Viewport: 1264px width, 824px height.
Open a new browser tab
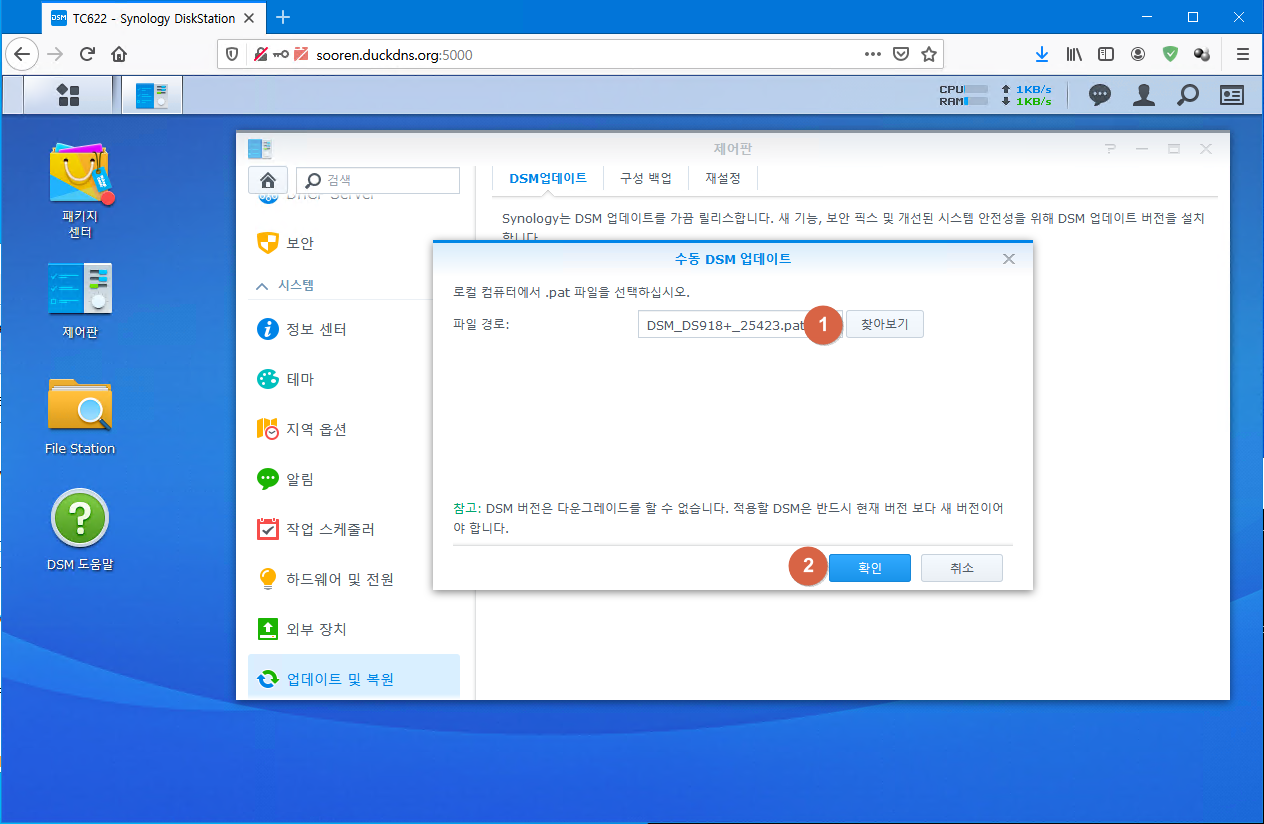coord(283,17)
